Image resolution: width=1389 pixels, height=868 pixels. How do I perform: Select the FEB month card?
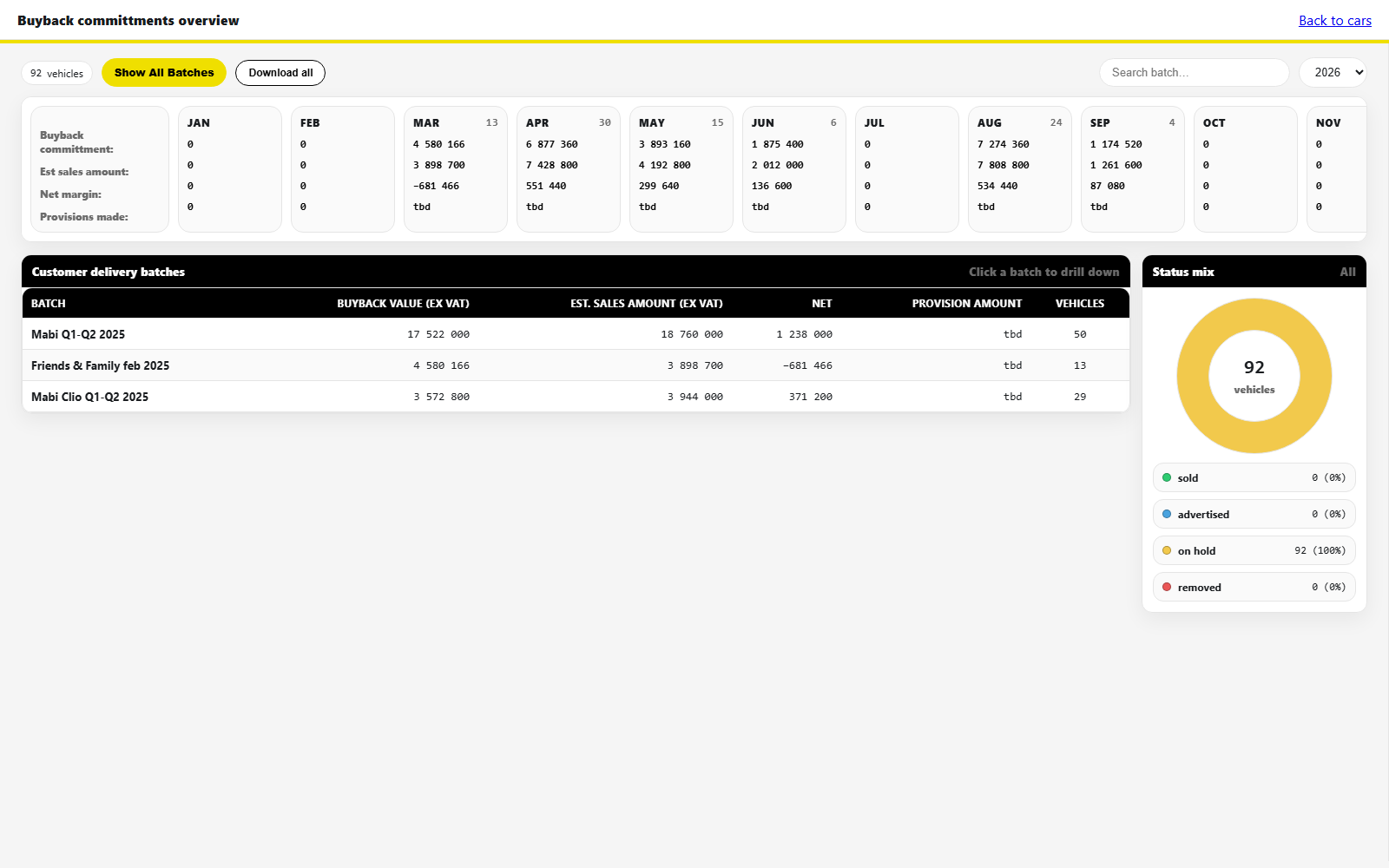tap(343, 169)
